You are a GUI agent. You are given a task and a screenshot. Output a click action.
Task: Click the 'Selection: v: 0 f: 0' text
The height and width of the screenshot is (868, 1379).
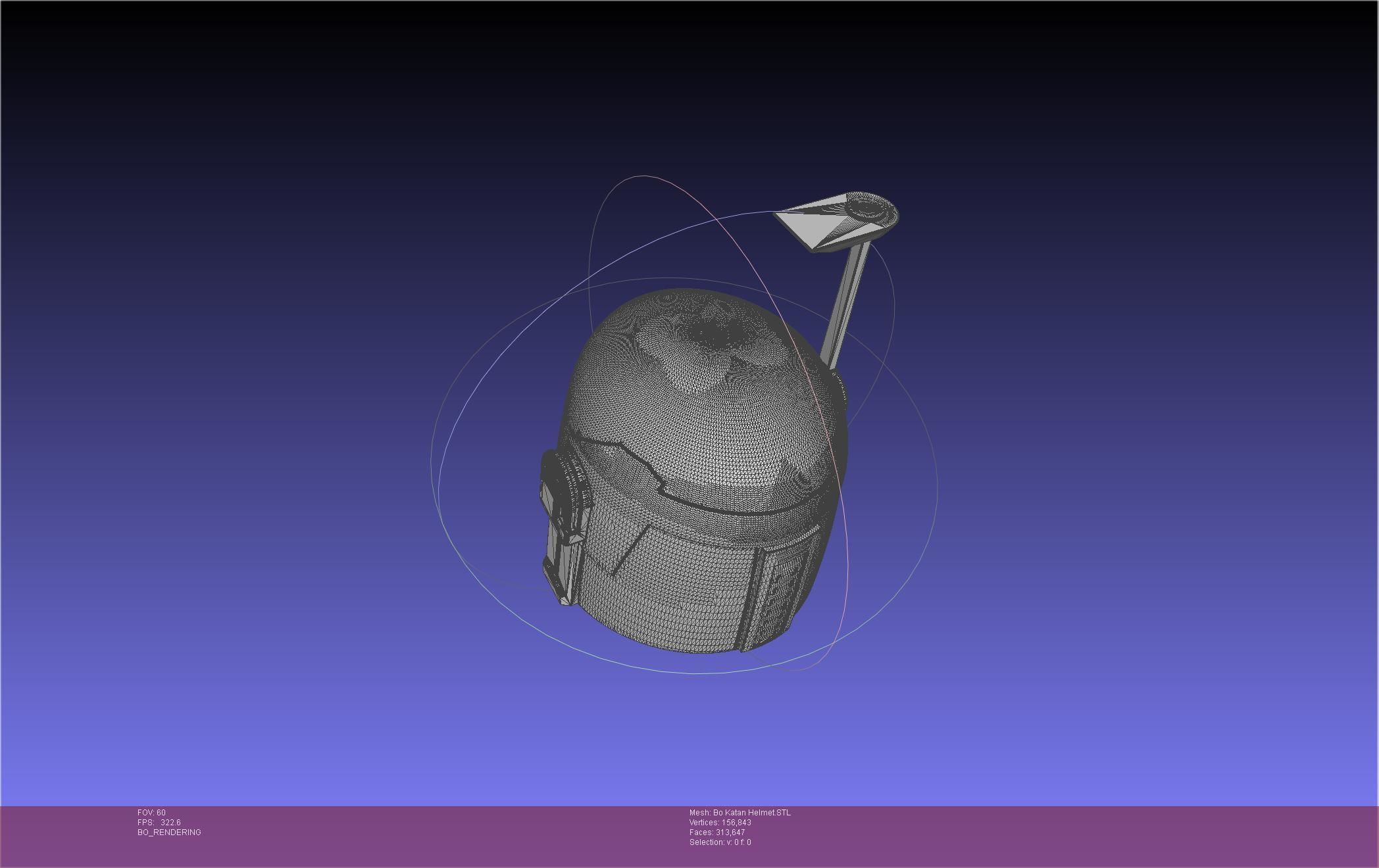pyautogui.click(x=720, y=842)
